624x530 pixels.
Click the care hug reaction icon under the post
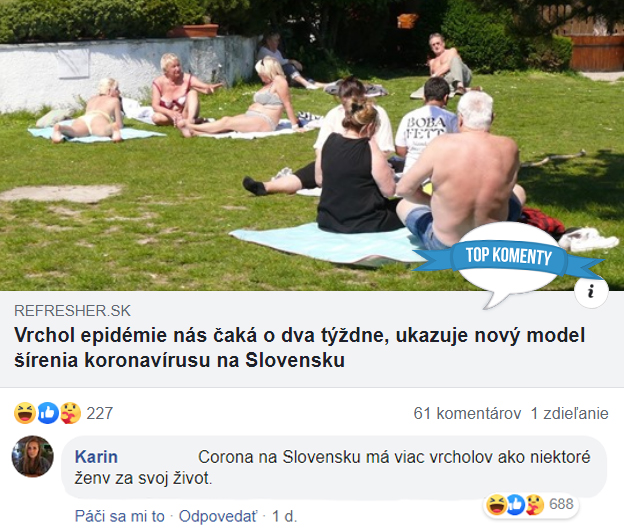pyautogui.click(x=70, y=413)
